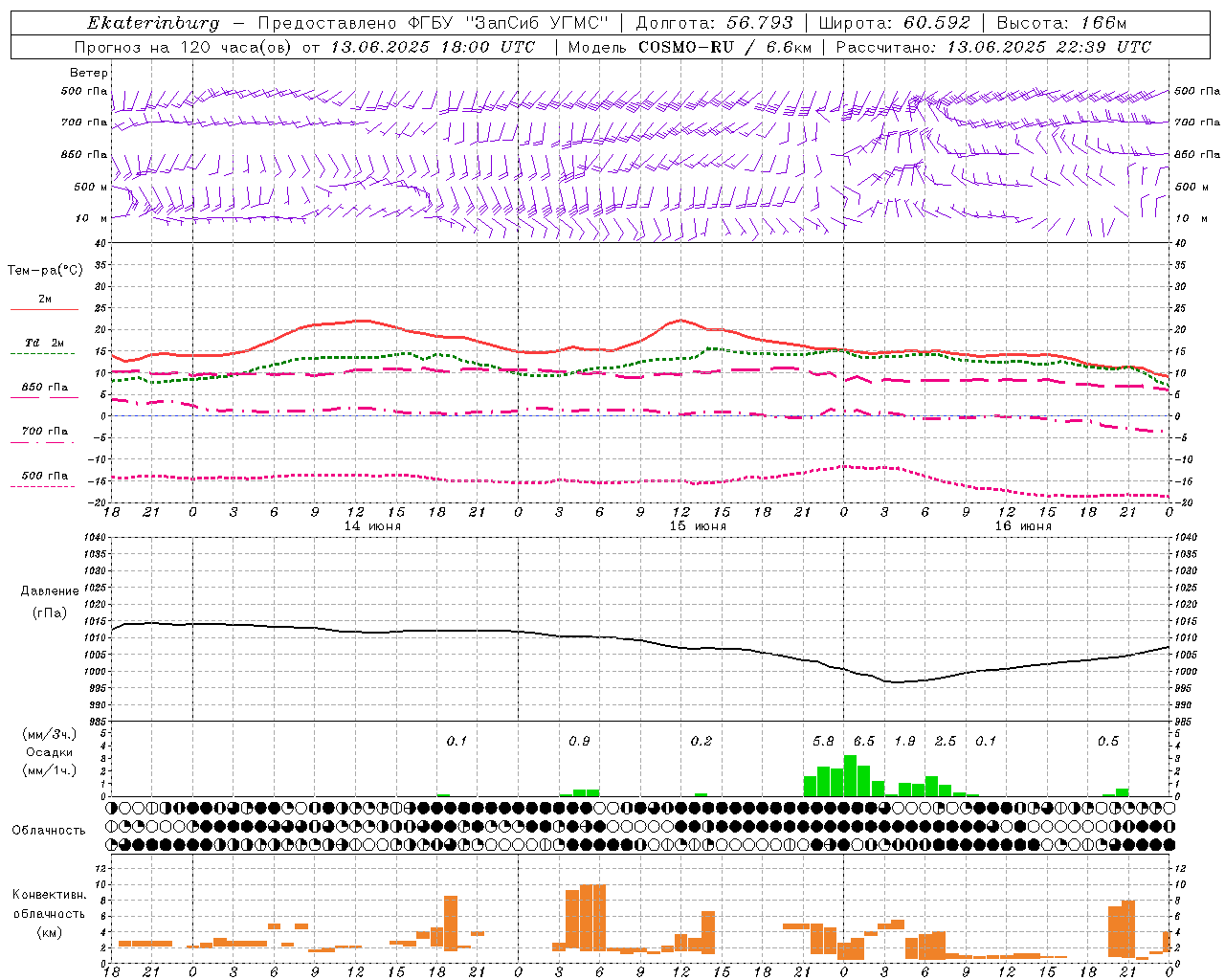Click the Конвективн. облачность label
The height and width of the screenshot is (980, 1225).
click(50, 913)
